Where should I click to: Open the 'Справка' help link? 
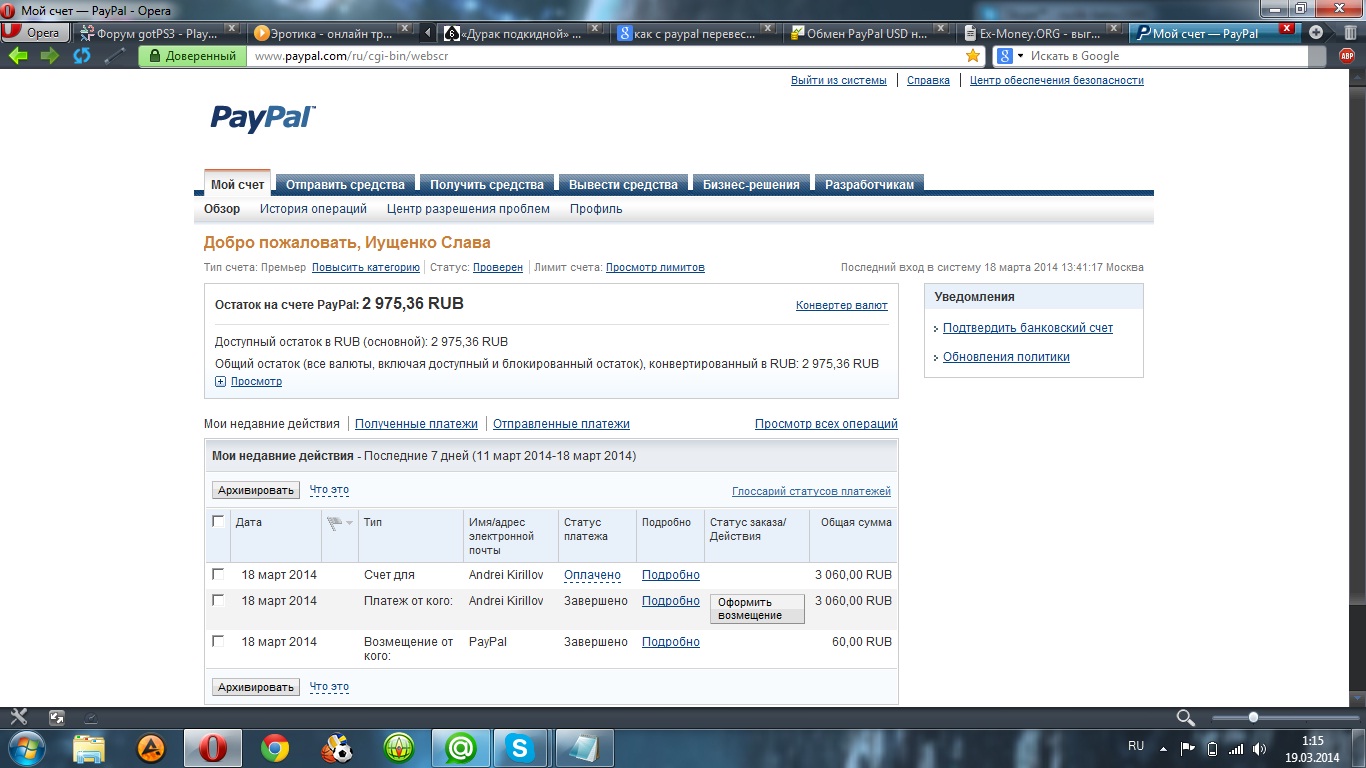(x=928, y=80)
